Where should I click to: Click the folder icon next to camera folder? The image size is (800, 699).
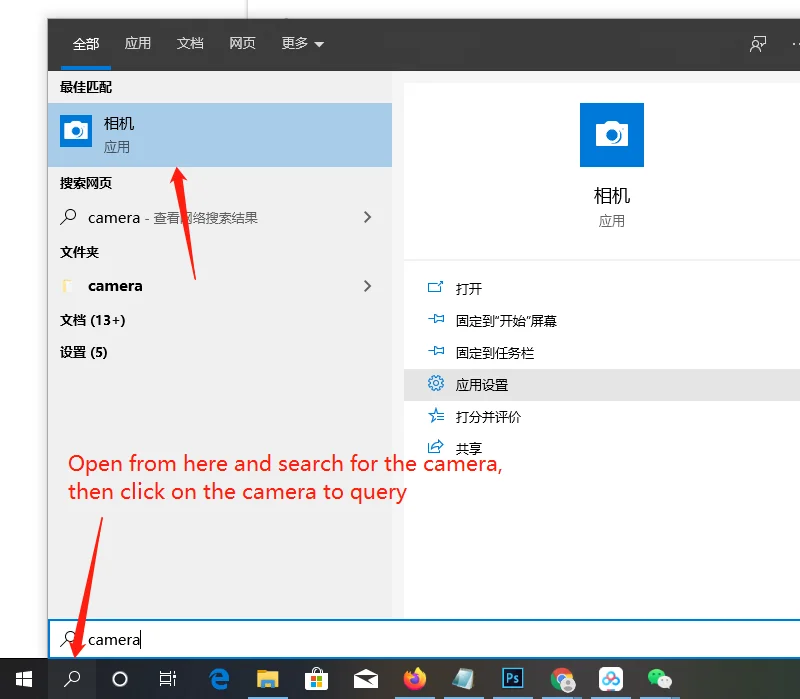[68, 286]
